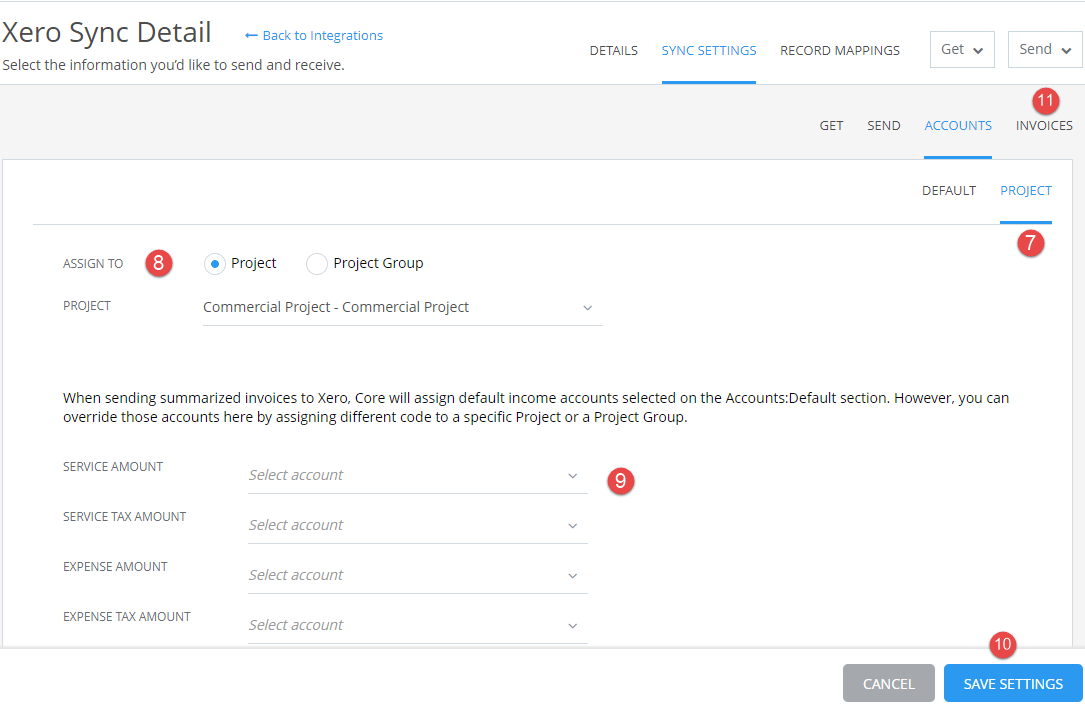Click the SAVE SETTINGS button
Screen dimensions: 1085x717
(x=1013, y=684)
